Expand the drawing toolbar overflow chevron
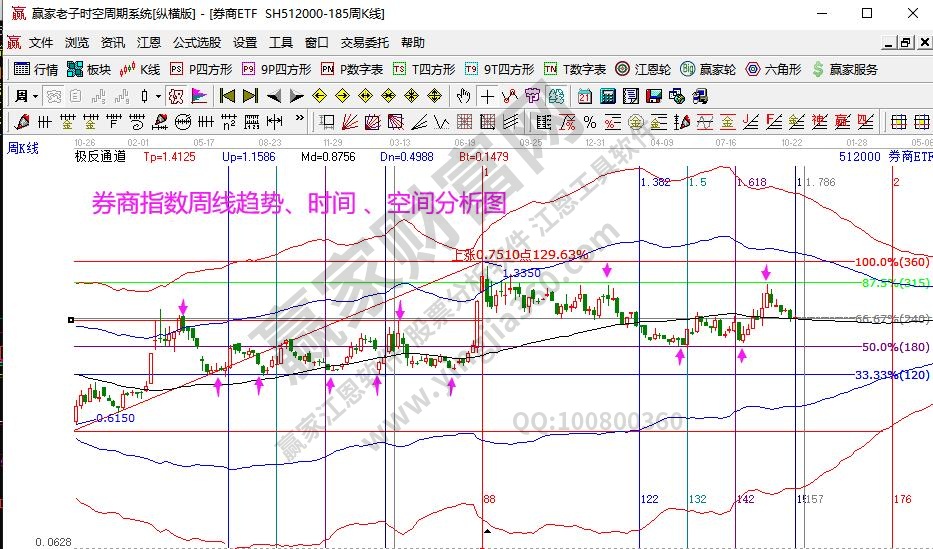This screenshot has width=933, height=549. (x=301, y=121)
